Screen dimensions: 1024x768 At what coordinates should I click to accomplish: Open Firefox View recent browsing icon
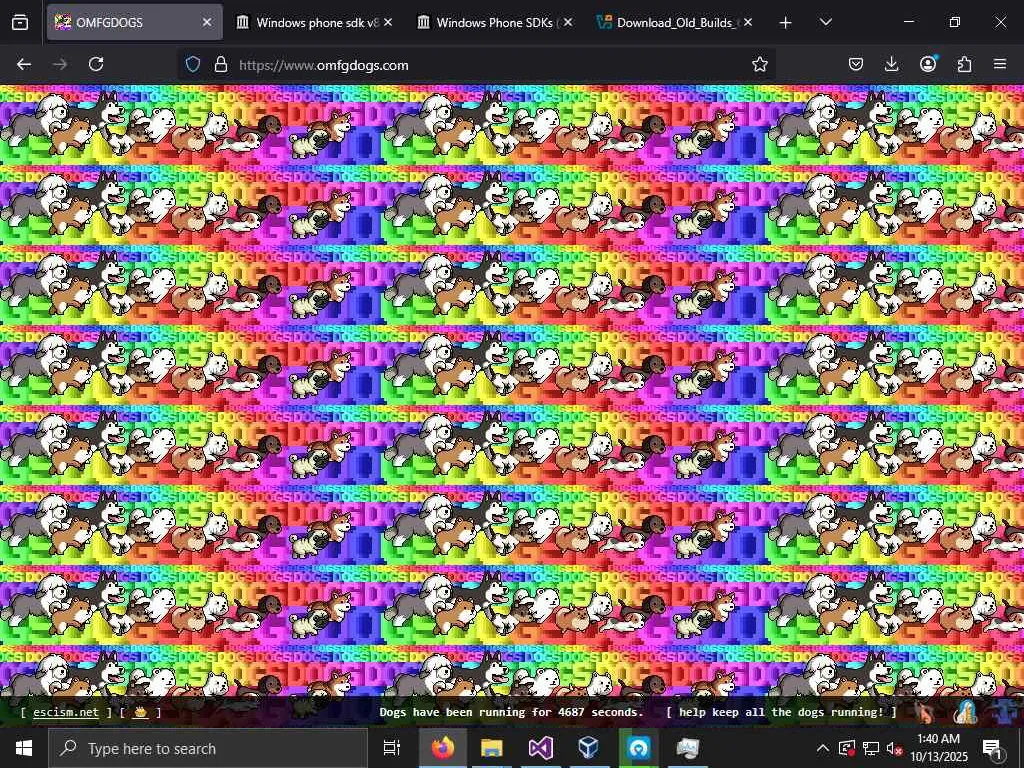pyautogui.click(x=20, y=22)
